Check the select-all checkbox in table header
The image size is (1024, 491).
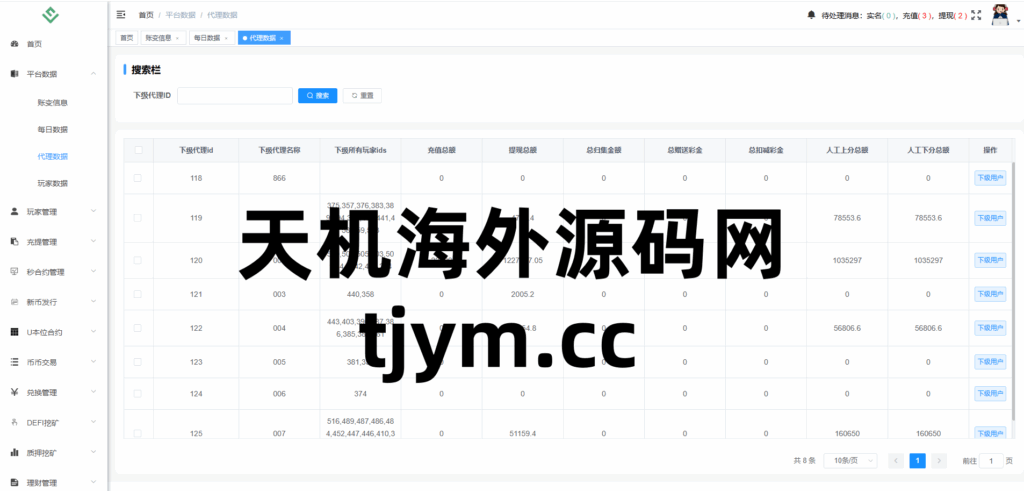point(138,150)
